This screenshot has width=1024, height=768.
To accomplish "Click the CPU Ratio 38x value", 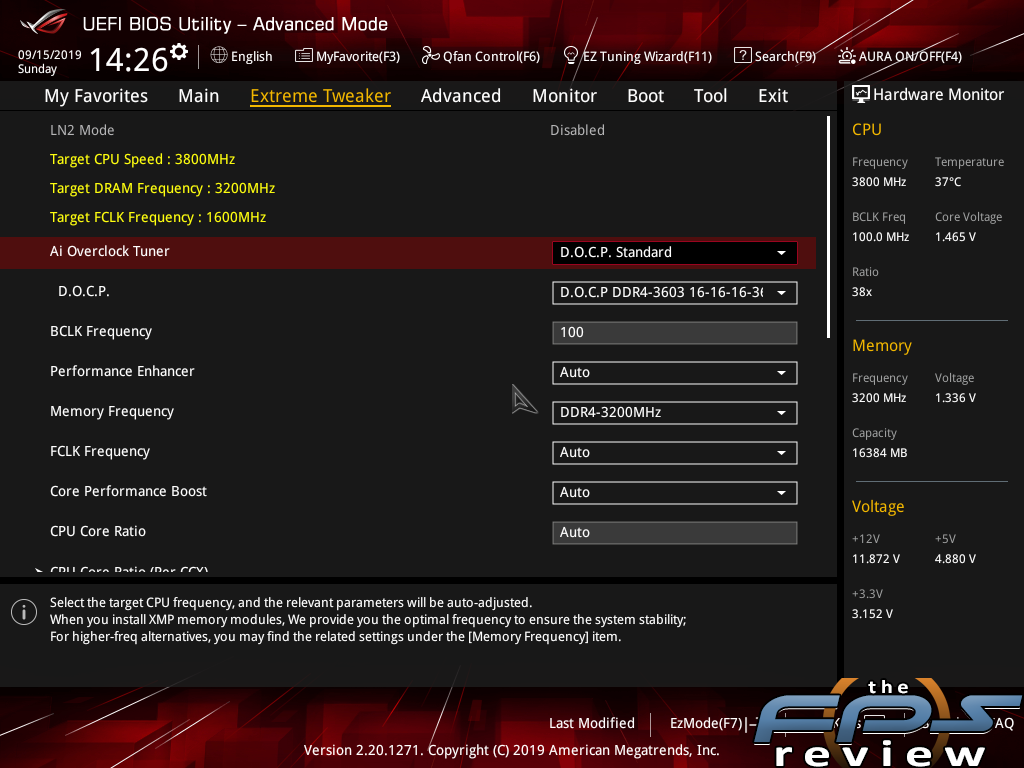I will click(861, 291).
